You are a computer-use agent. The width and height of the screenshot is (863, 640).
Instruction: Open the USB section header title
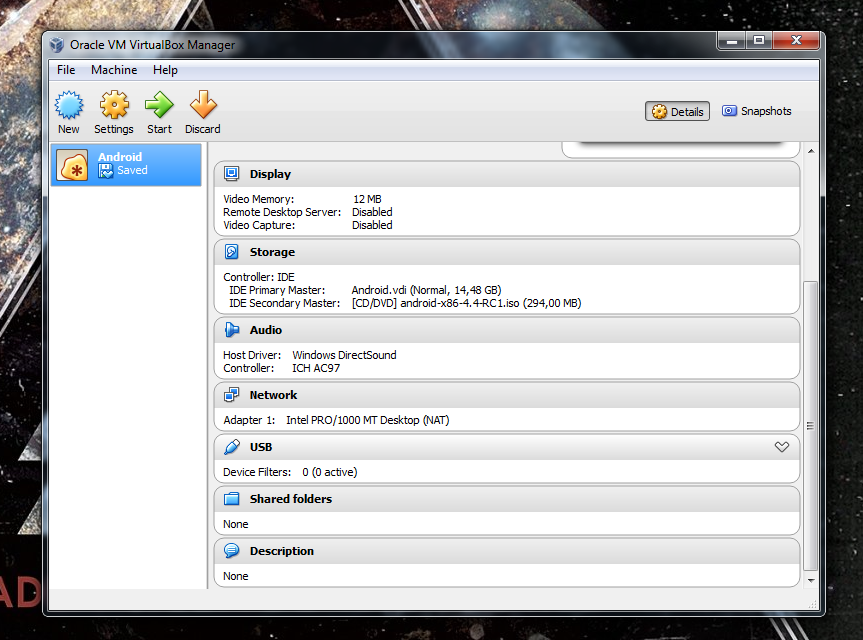[261, 447]
